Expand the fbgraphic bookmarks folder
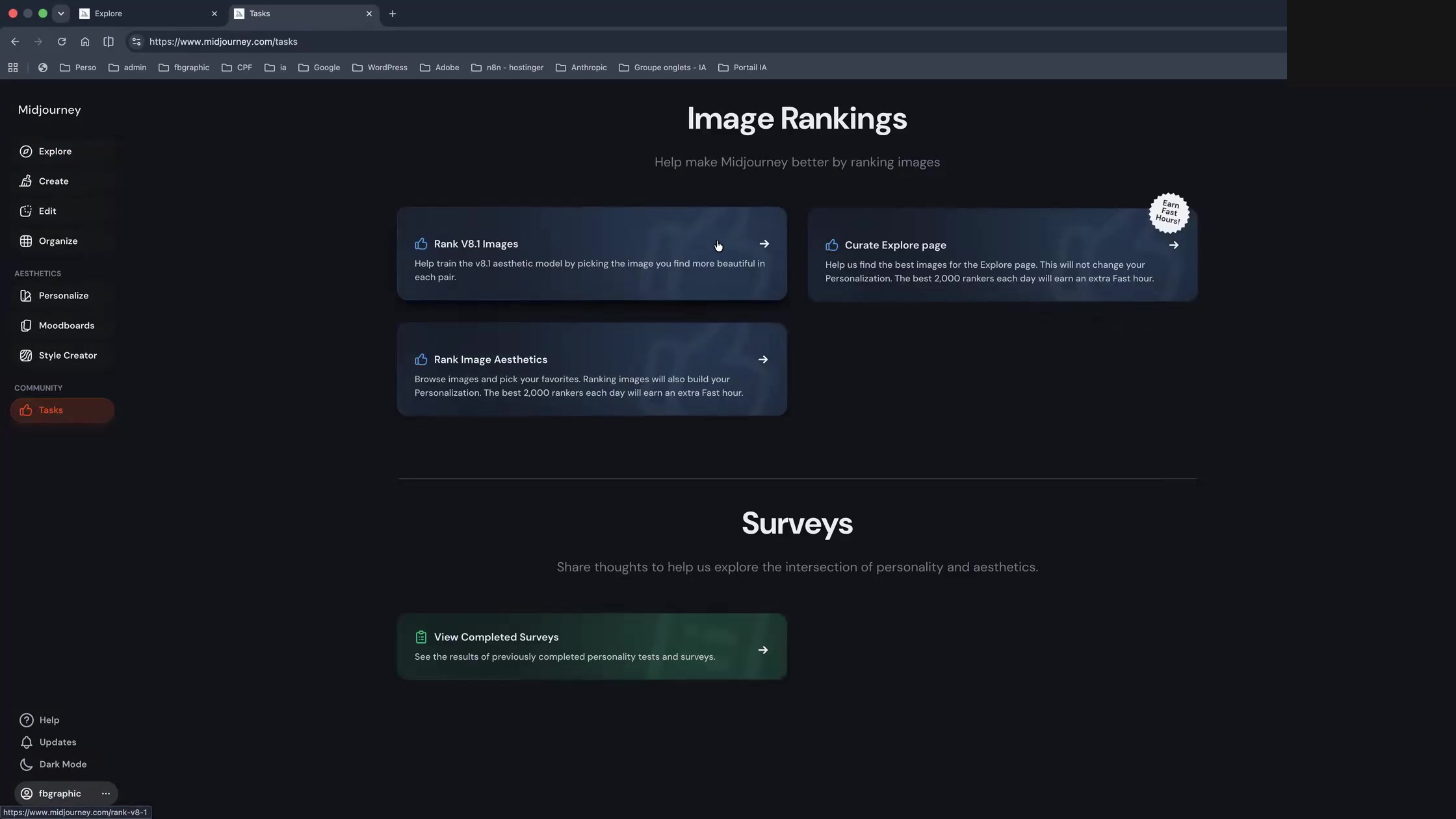Image resolution: width=1456 pixels, height=819 pixels. pyautogui.click(x=184, y=68)
